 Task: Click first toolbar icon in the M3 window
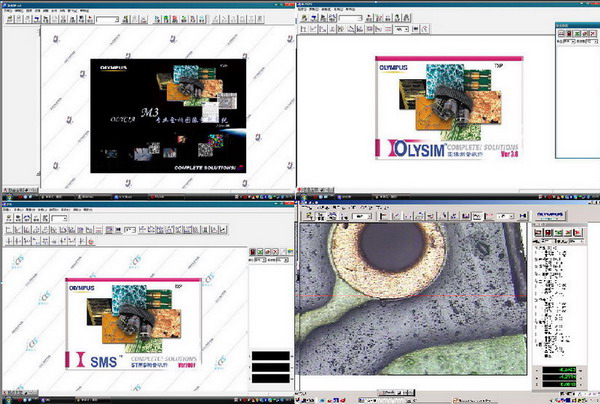(8, 19)
